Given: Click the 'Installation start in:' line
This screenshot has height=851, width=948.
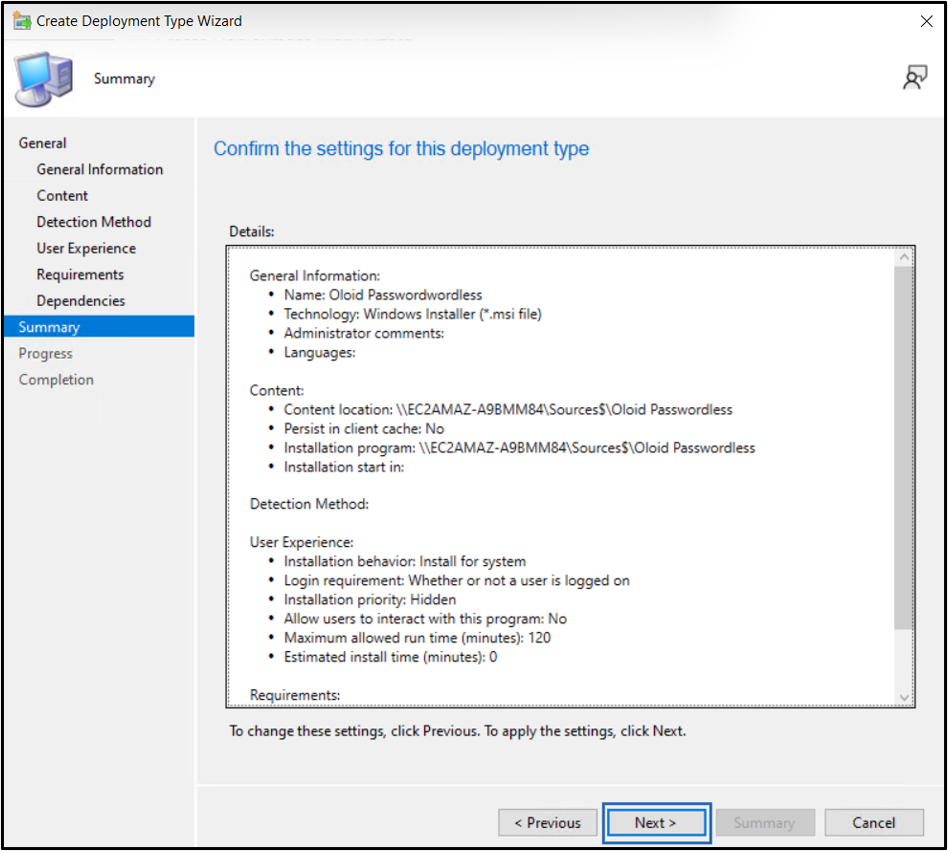Looking at the screenshot, I should (344, 467).
